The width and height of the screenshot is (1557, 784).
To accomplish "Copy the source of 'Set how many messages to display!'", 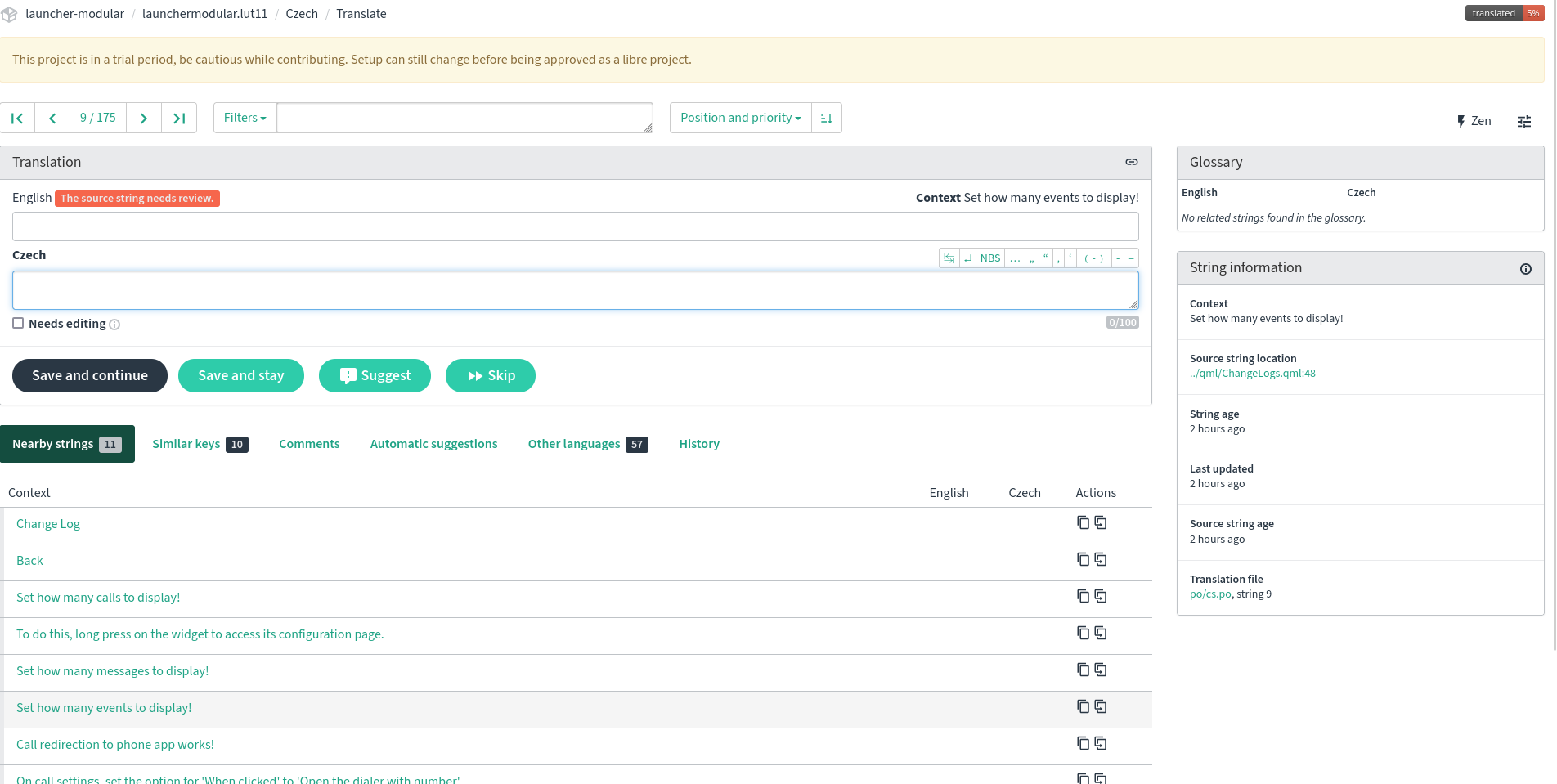I will (1084, 670).
